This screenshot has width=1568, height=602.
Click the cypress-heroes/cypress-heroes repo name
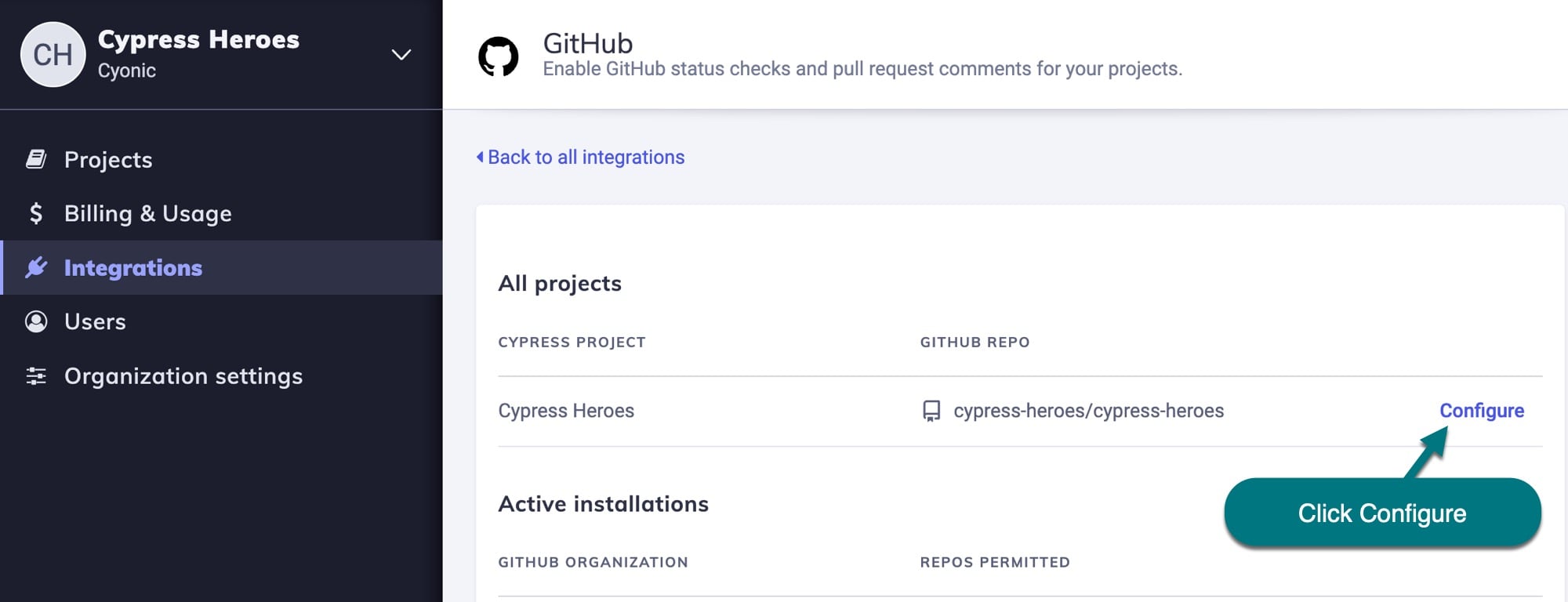tap(1088, 411)
